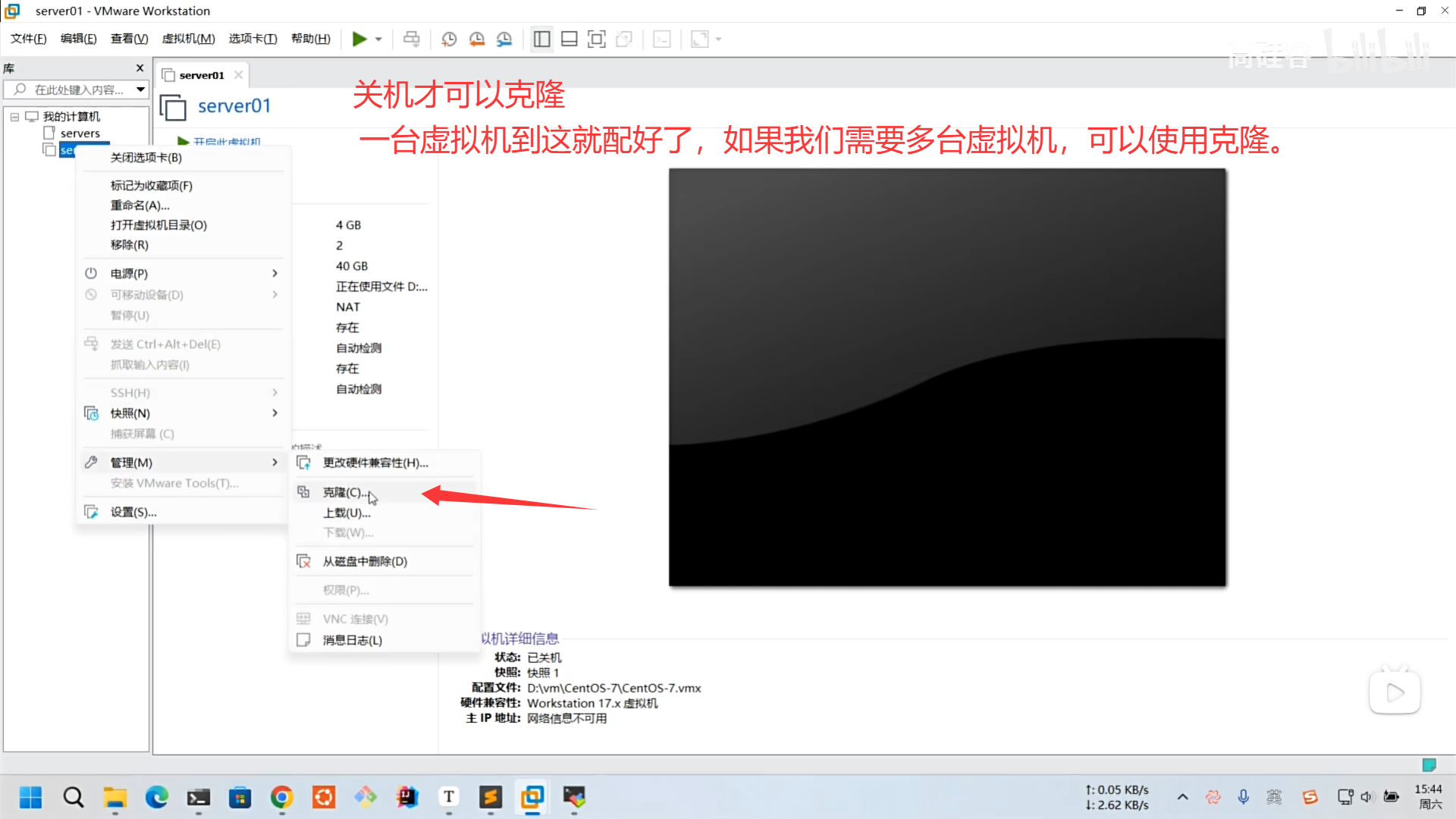Click 设置(S)... in context menu
This screenshot has width=1456, height=819.
click(x=133, y=512)
